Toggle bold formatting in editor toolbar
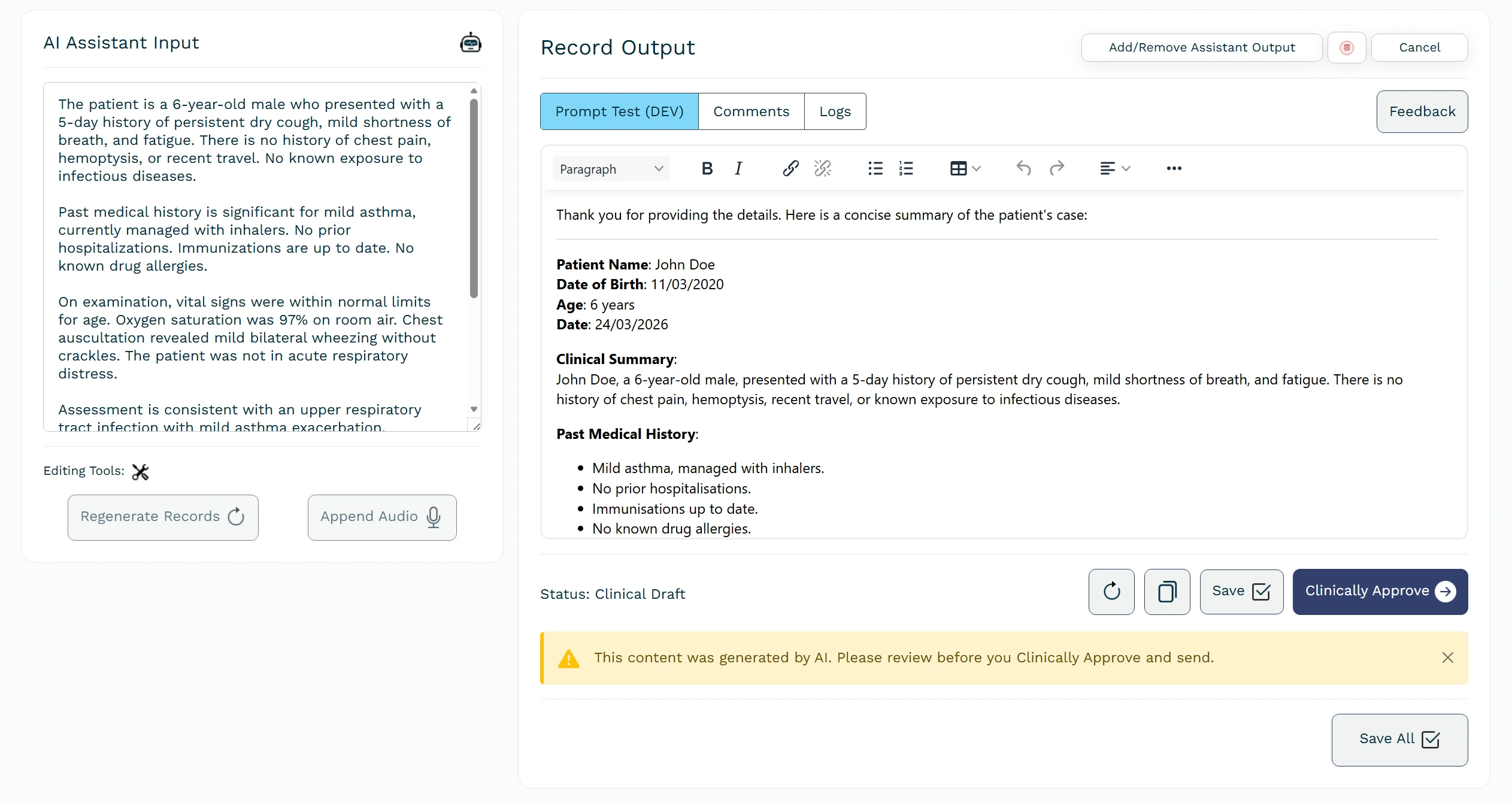This screenshot has width=1512, height=803. pos(707,169)
